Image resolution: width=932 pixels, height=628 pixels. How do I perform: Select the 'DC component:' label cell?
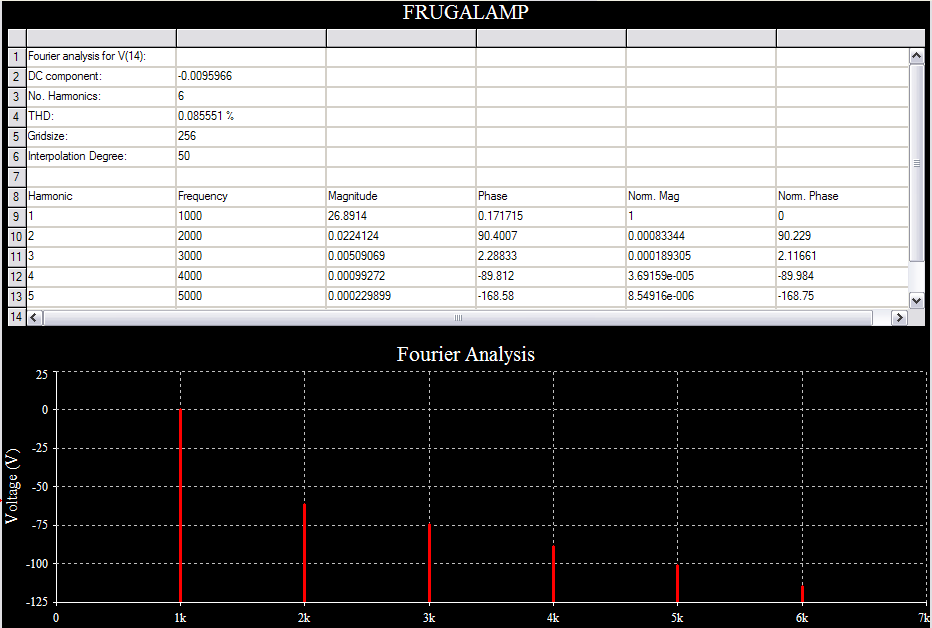(x=101, y=77)
